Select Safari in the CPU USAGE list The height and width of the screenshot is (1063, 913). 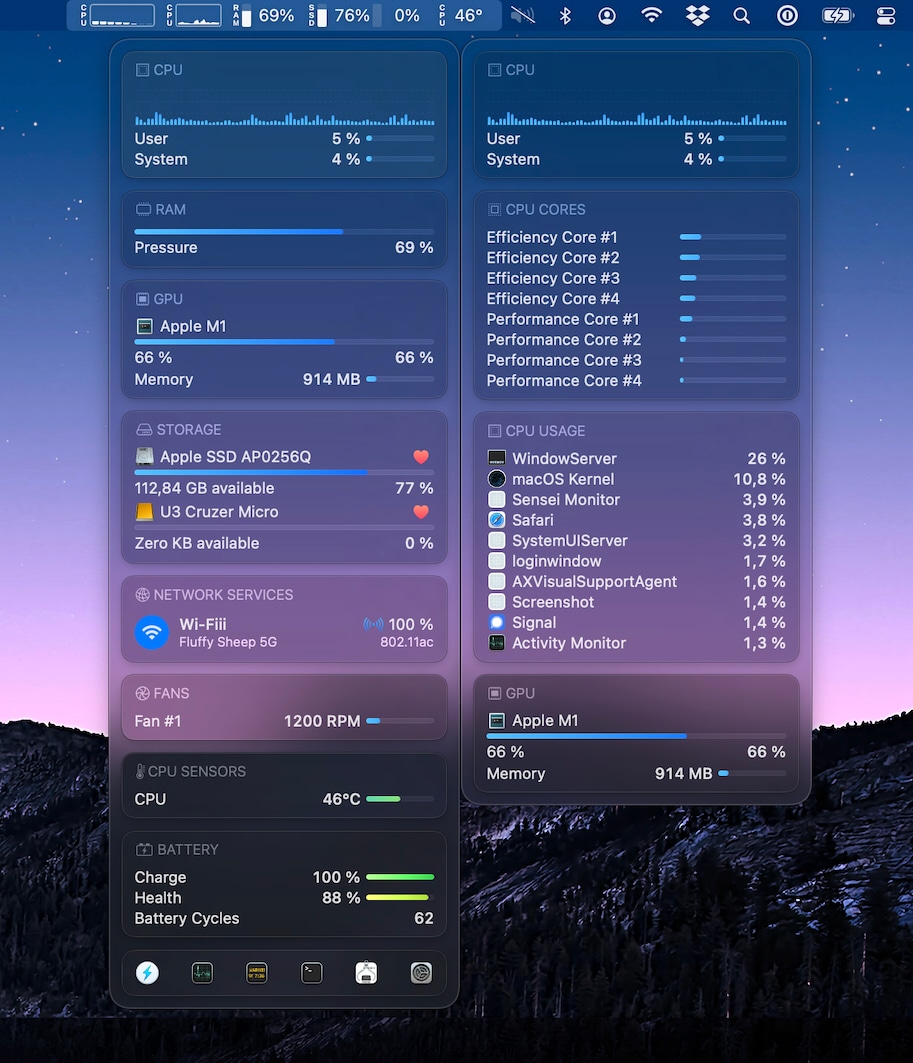click(x=523, y=520)
